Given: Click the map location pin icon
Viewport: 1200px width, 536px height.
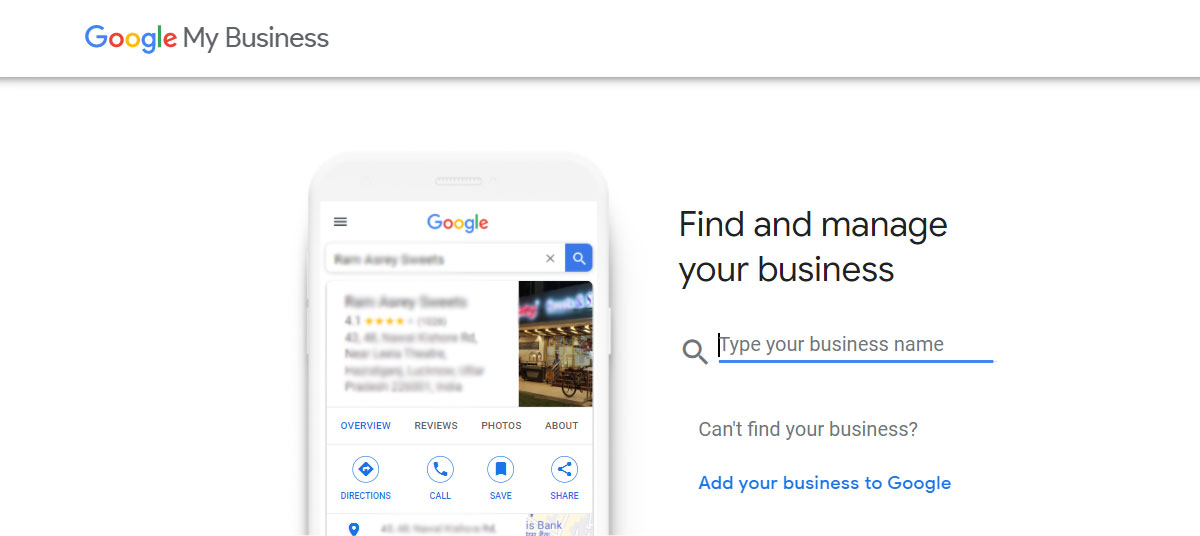Looking at the screenshot, I should tap(353, 528).
